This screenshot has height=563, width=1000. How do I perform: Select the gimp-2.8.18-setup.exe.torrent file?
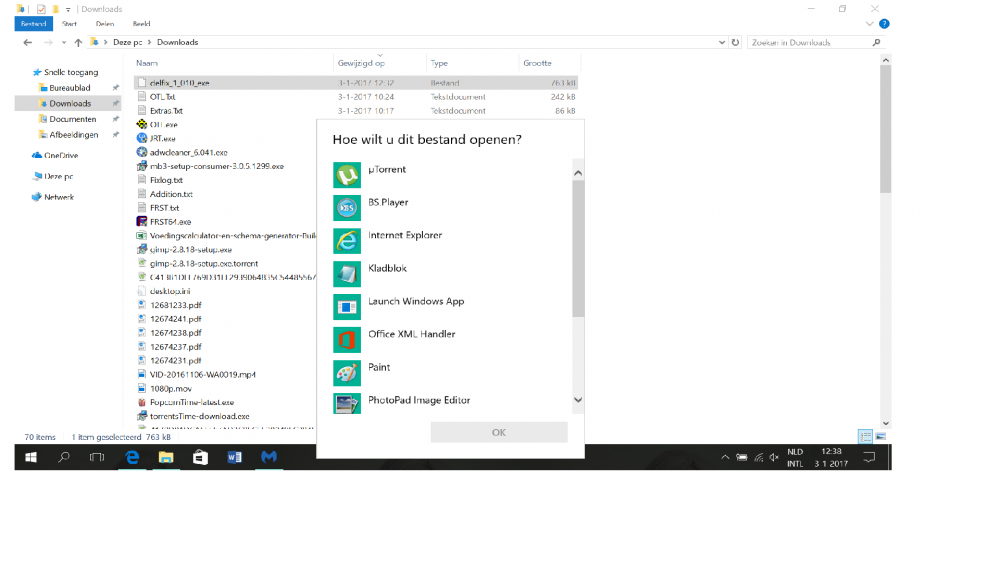204,263
